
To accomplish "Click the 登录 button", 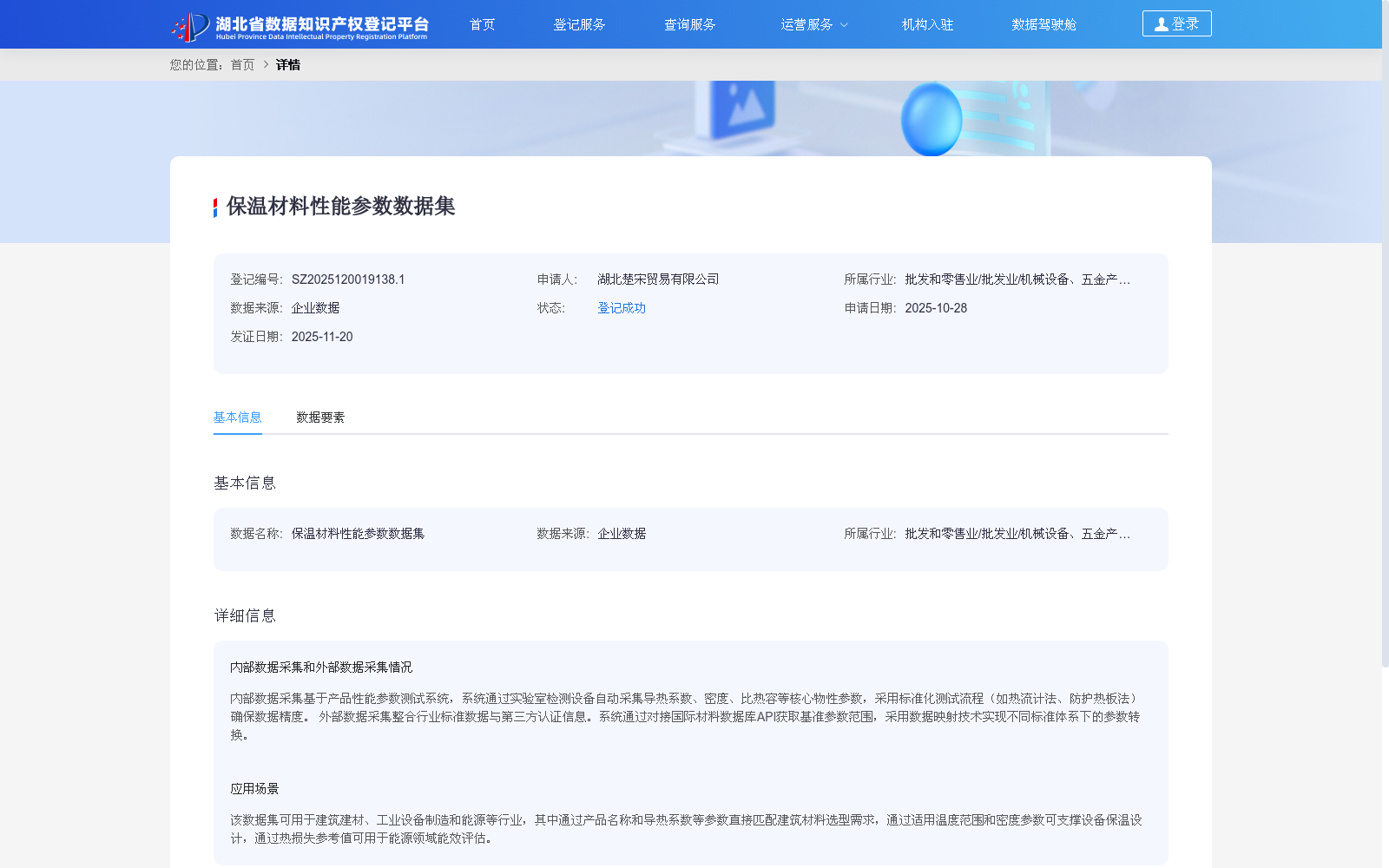I will [1176, 23].
